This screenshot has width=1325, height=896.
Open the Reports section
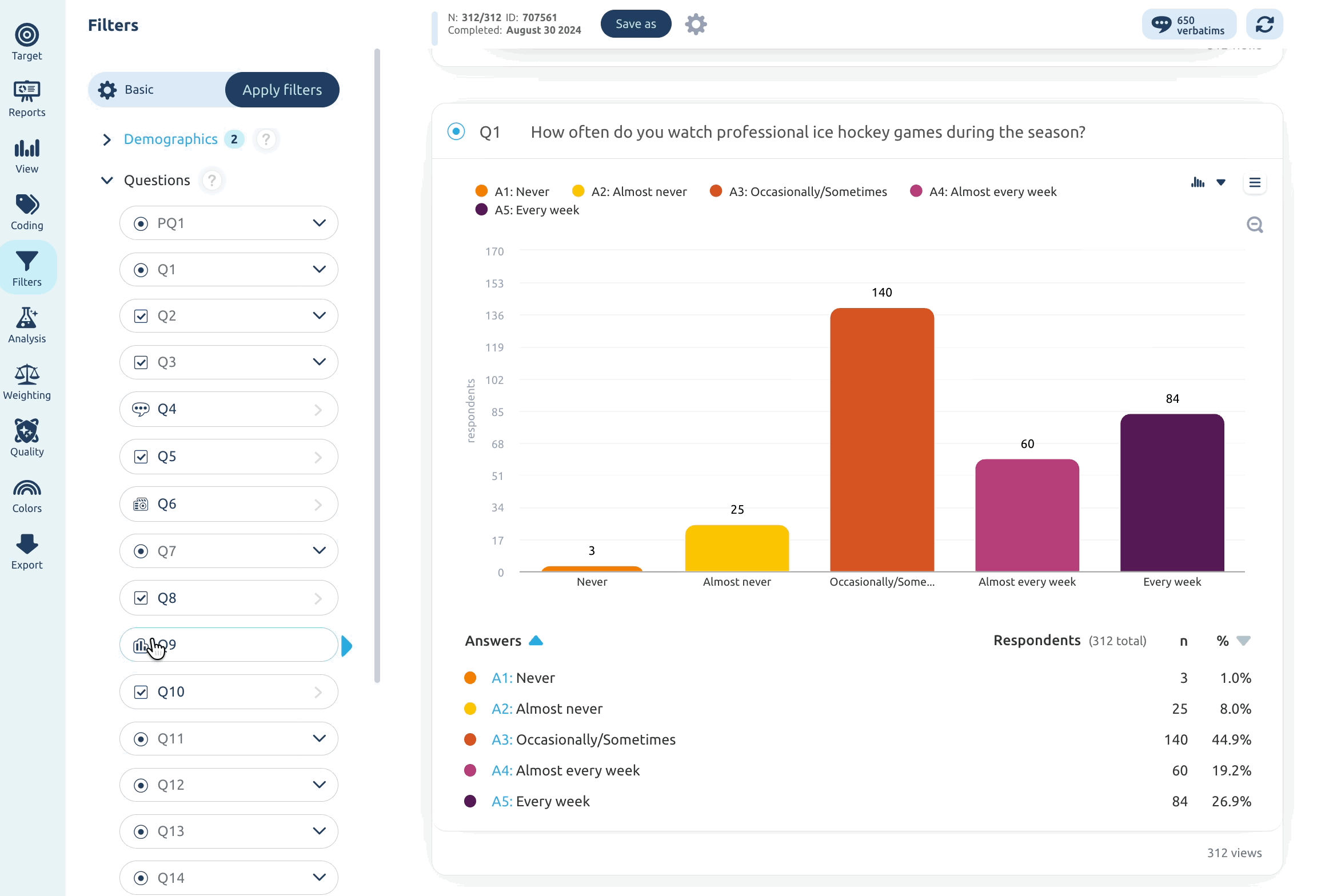(27, 98)
